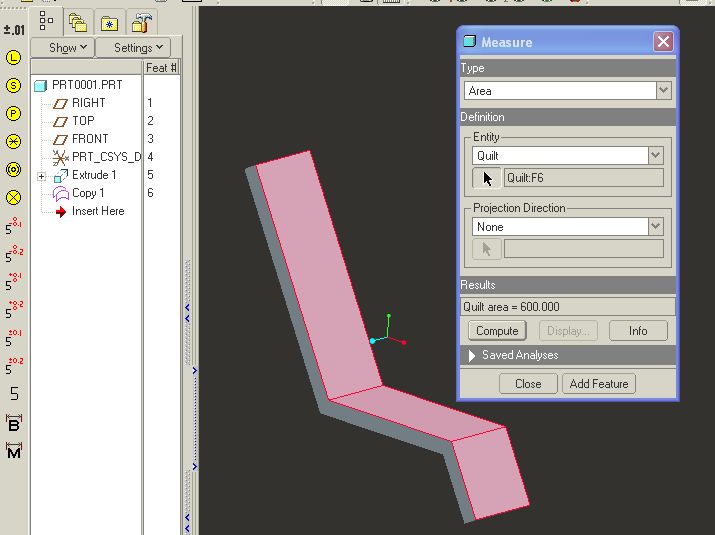Click the upper blue collapse arrows on the sash
The width and height of the screenshot is (715, 535).
point(187,313)
